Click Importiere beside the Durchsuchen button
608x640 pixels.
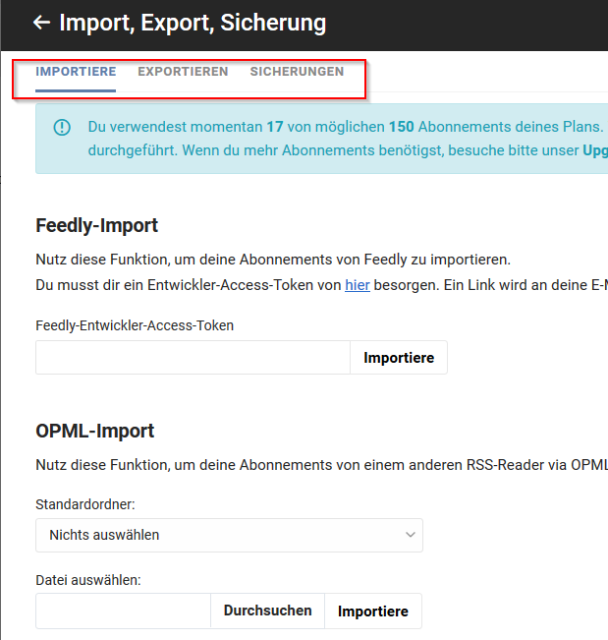pyautogui.click(x=373, y=611)
